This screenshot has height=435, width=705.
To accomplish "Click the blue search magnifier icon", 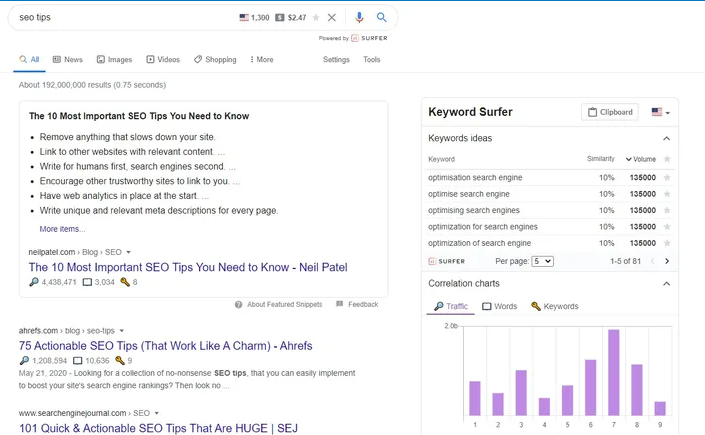I will (381, 18).
